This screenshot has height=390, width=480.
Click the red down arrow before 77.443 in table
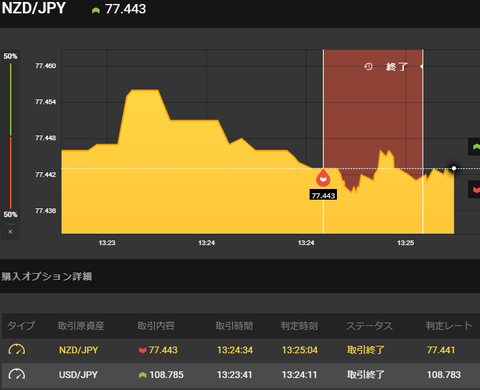click(x=143, y=350)
